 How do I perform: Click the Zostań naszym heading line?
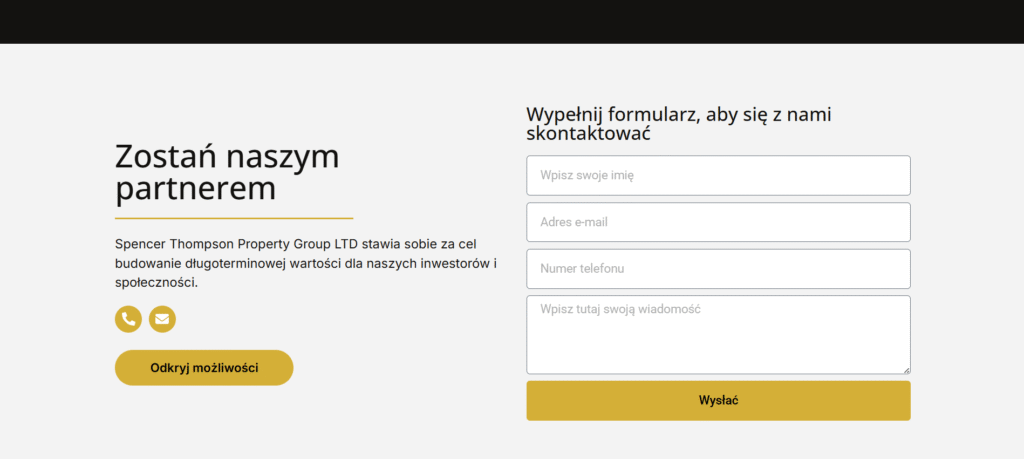click(x=227, y=157)
